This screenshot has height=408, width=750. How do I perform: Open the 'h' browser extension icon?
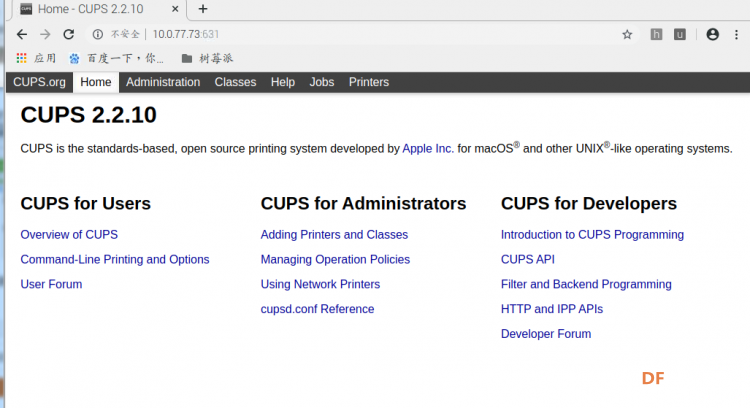[656, 34]
